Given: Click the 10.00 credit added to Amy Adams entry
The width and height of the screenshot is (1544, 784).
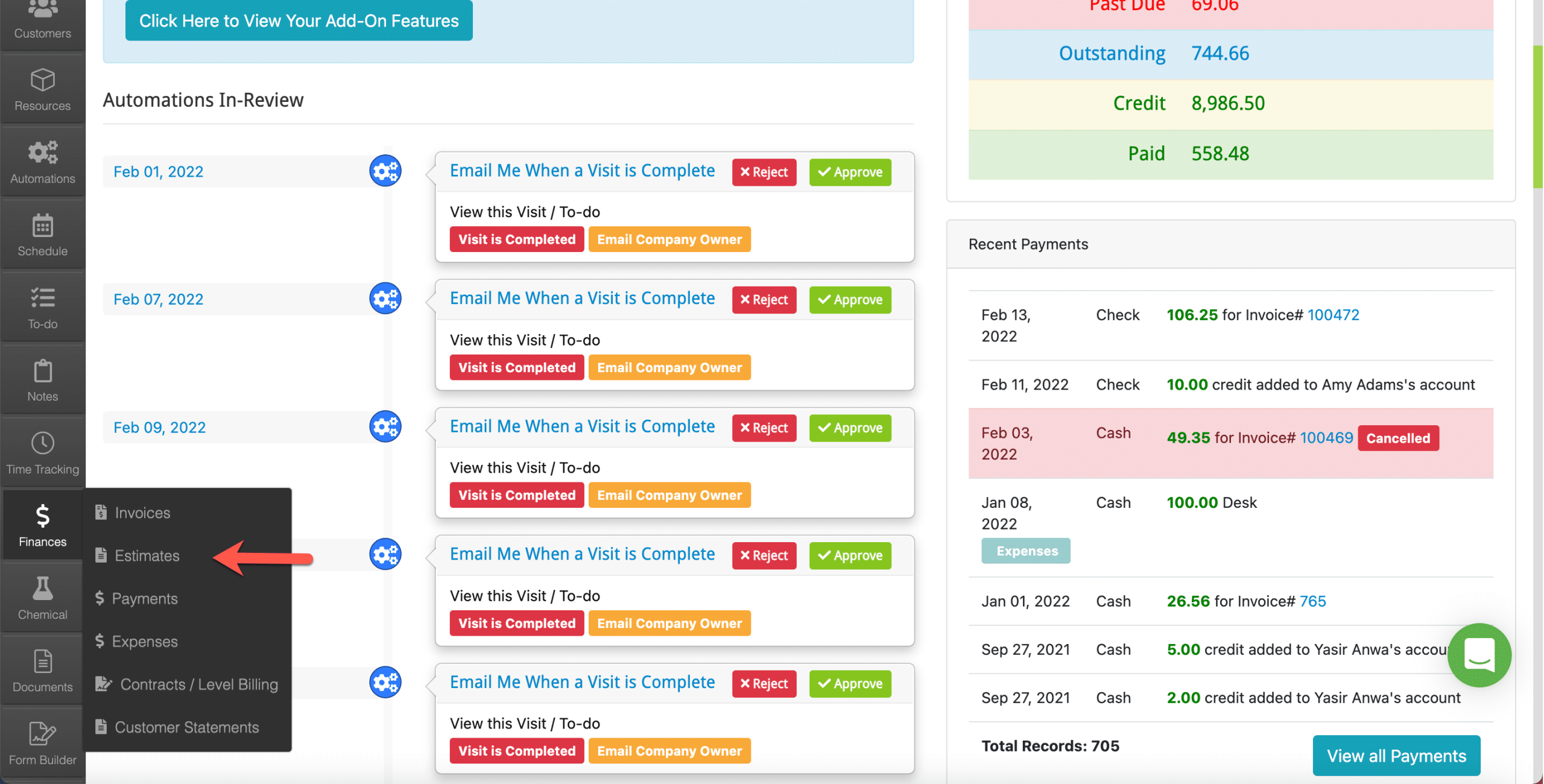Looking at the screenshot, I should pos(1321,385).
